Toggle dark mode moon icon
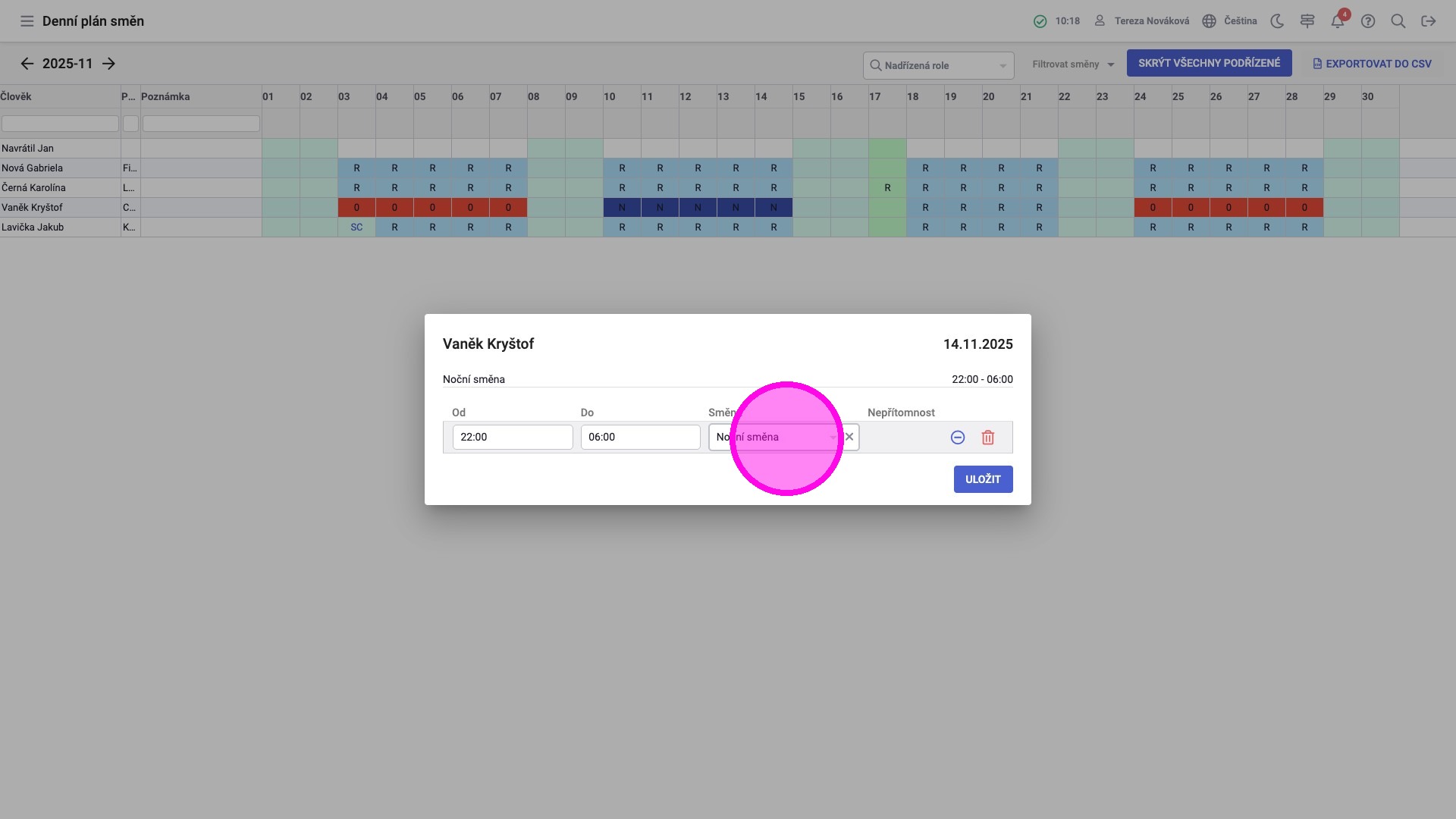 coord(1277,21)
